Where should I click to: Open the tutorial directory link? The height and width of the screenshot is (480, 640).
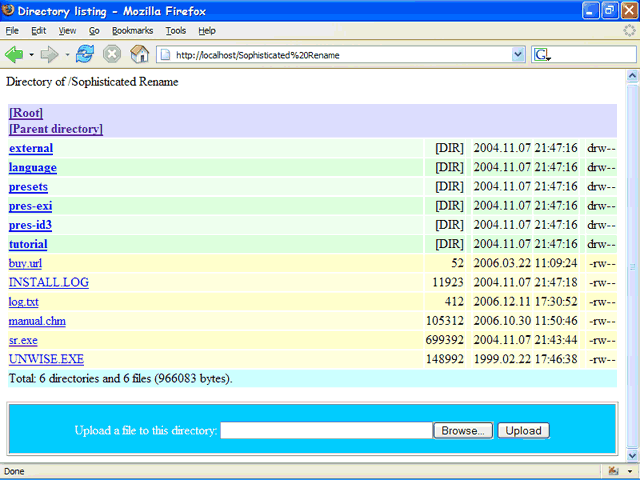click(28, 244)
